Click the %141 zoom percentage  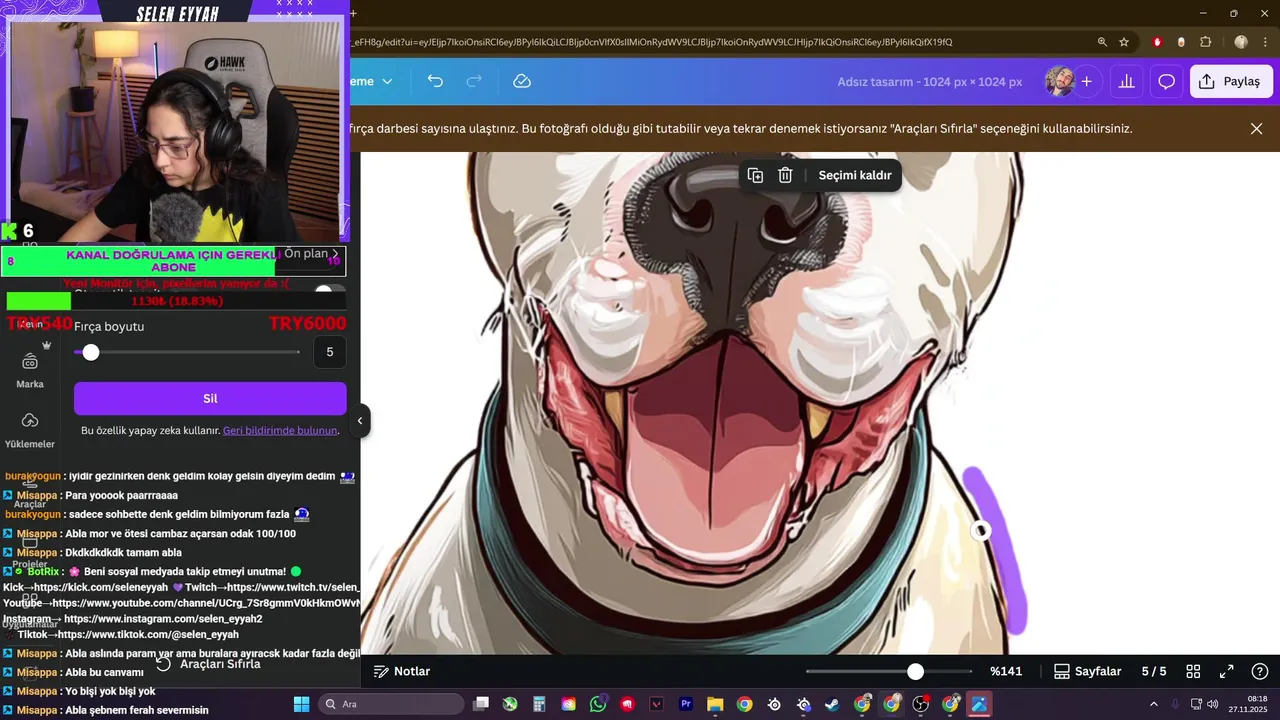[1006, 671]
